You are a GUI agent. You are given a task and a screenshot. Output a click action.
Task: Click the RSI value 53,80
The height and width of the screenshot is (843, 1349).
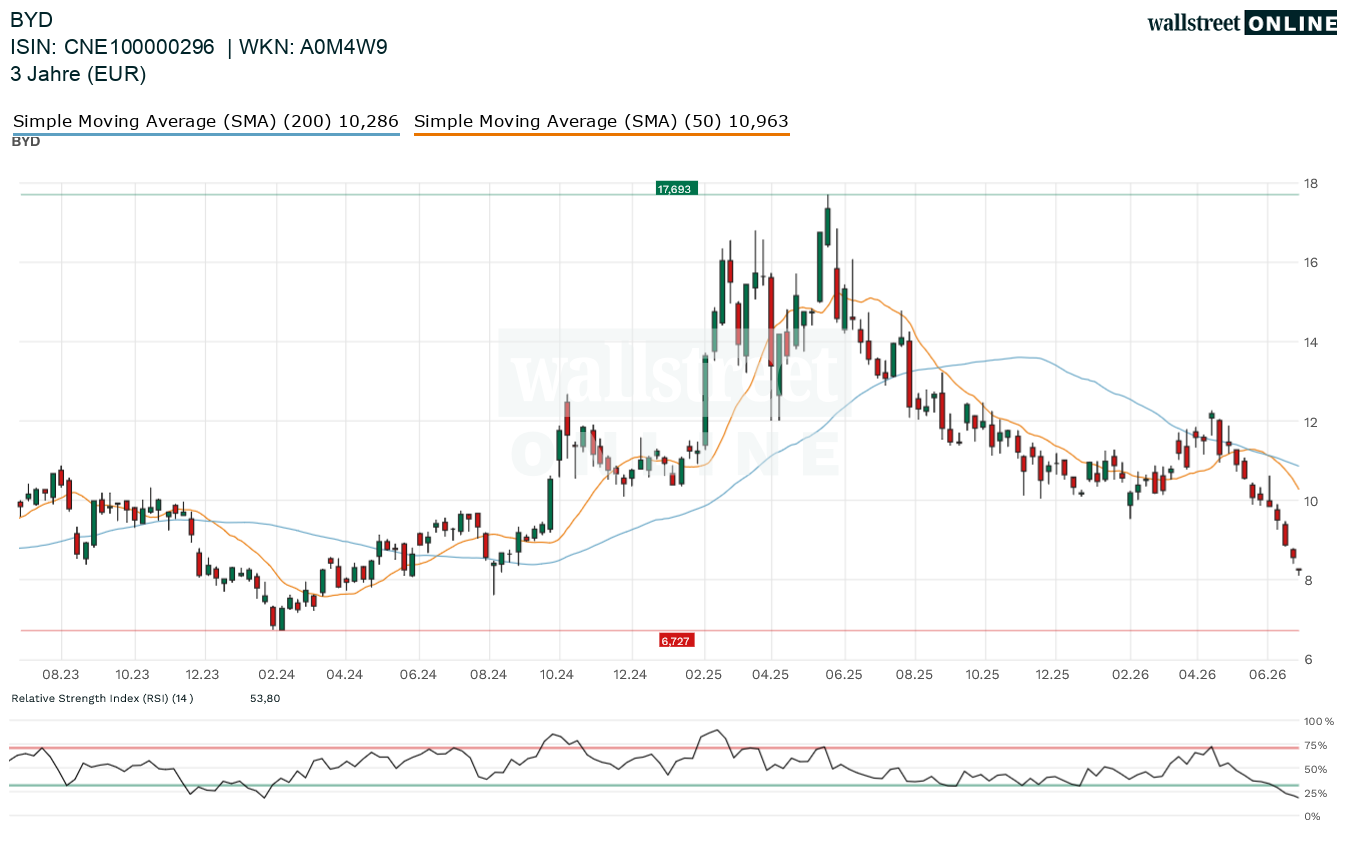(x=265, y=698)
